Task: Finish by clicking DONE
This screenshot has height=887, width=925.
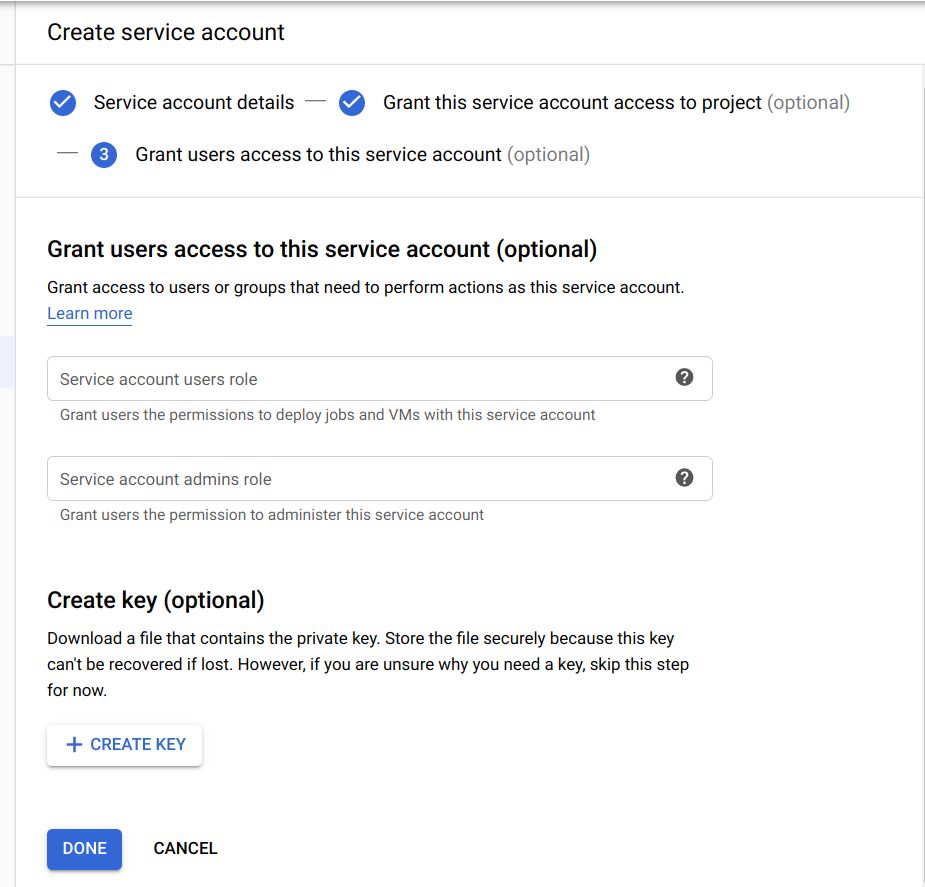Action: click(84, 849)
